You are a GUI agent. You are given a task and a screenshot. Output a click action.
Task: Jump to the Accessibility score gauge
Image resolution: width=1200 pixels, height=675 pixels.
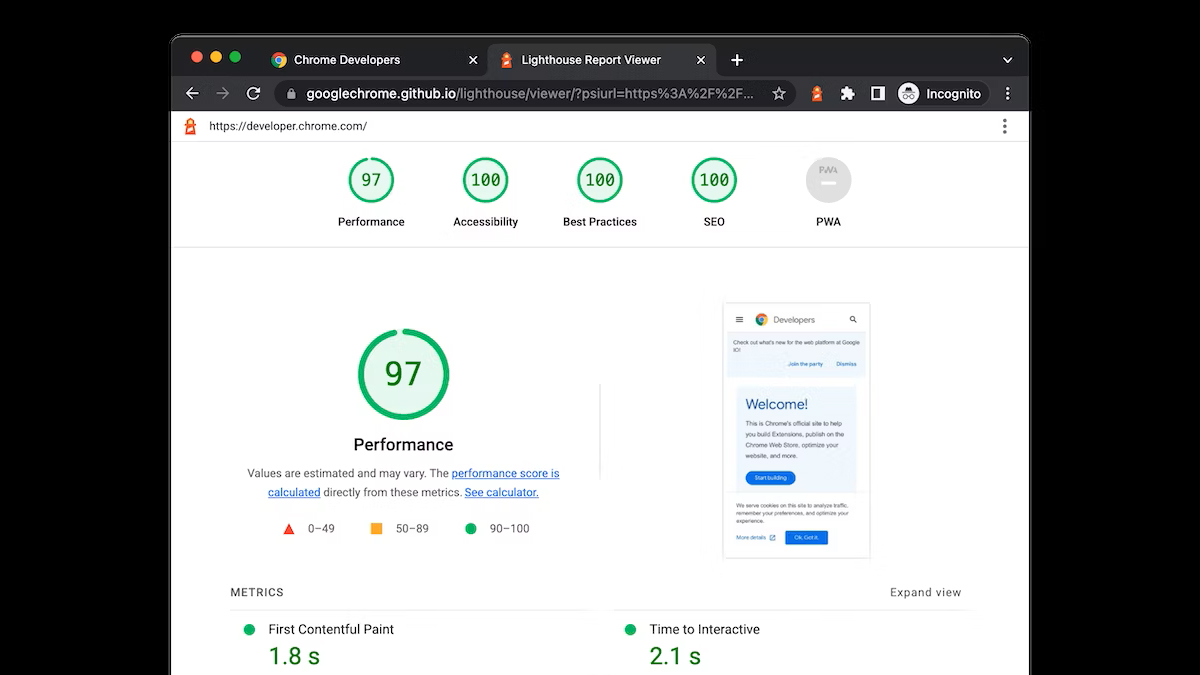[485, 181]
